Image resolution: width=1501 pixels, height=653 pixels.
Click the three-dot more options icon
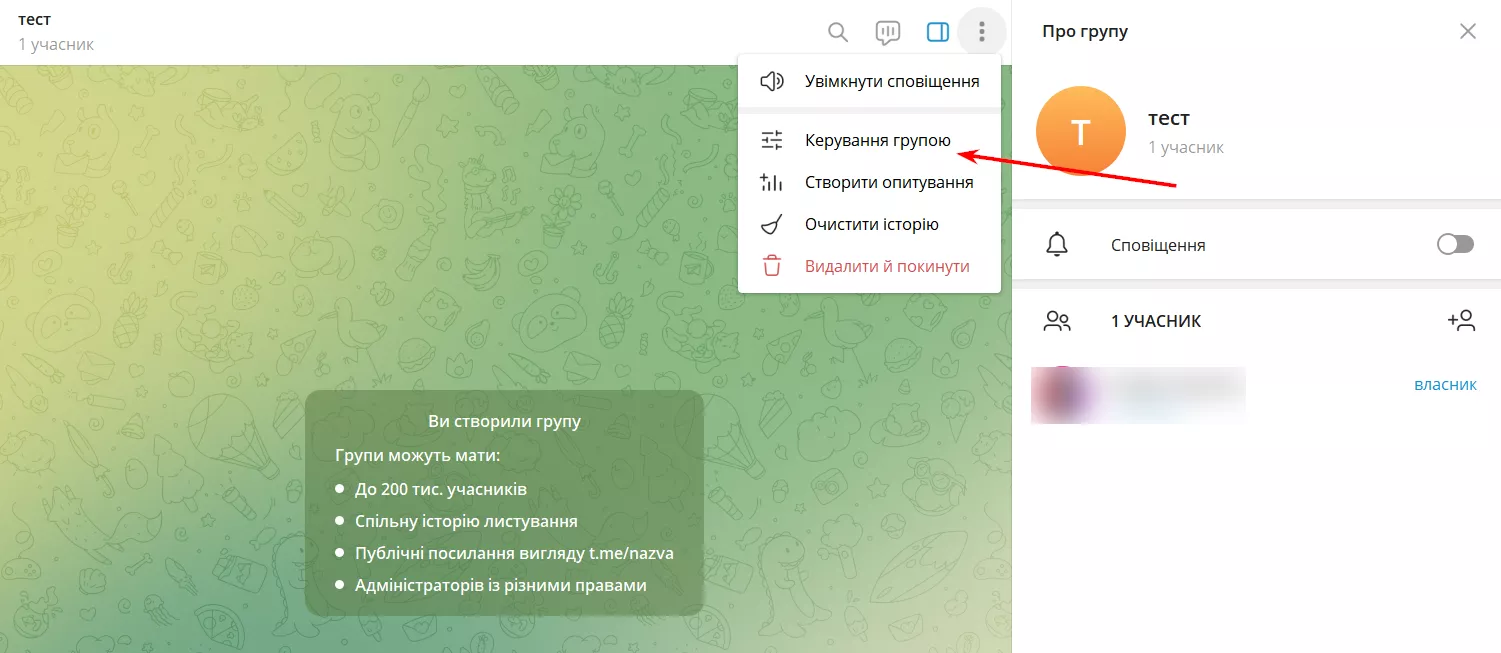tap(982, 33)
